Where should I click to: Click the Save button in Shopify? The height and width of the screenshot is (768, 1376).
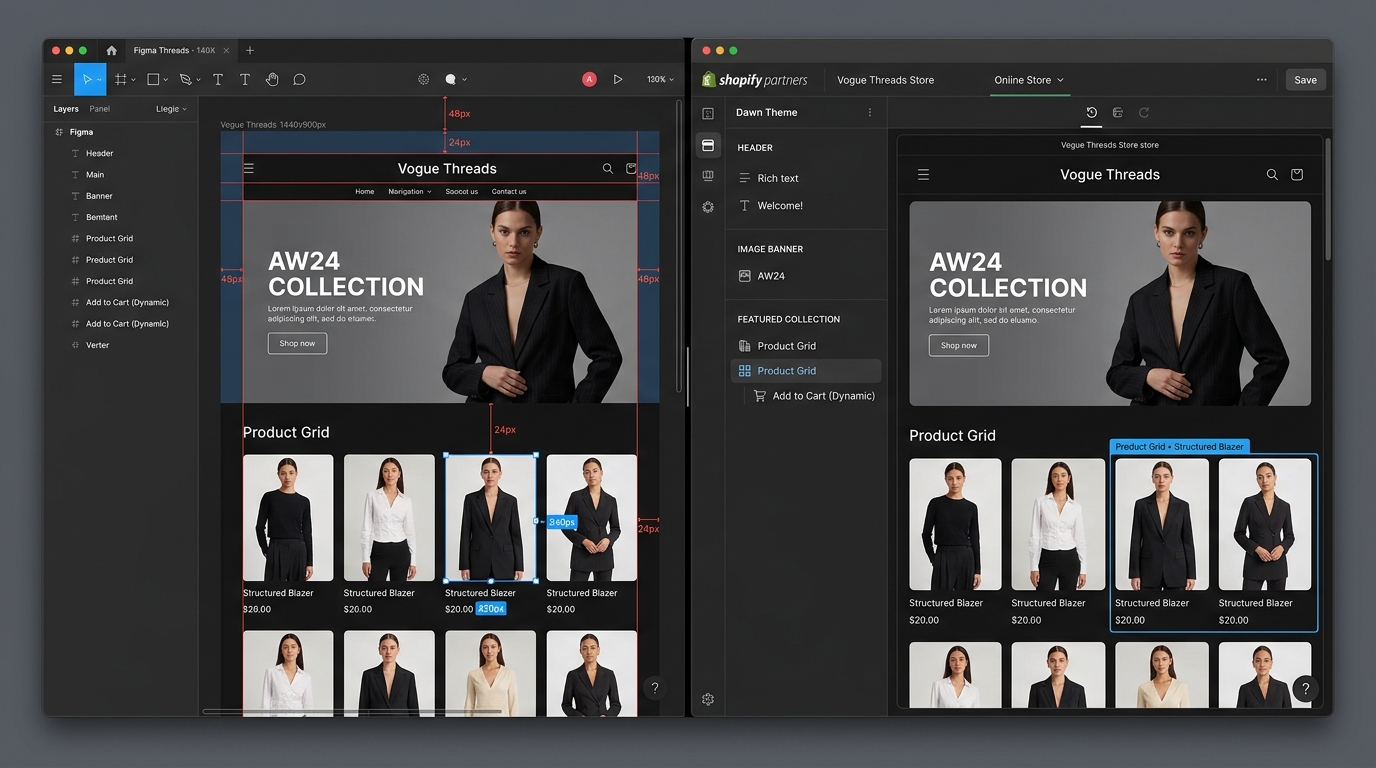click(x=1305, y=80)
